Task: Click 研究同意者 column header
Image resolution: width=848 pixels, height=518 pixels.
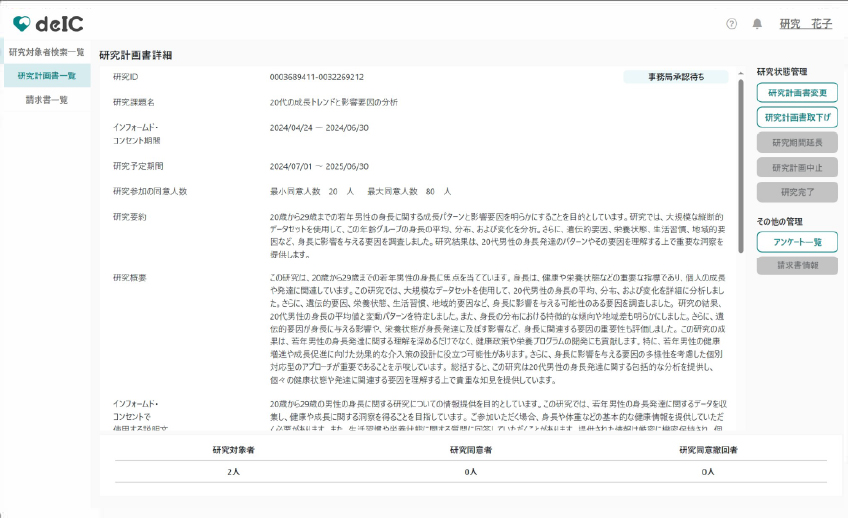Action: (471, 450)
